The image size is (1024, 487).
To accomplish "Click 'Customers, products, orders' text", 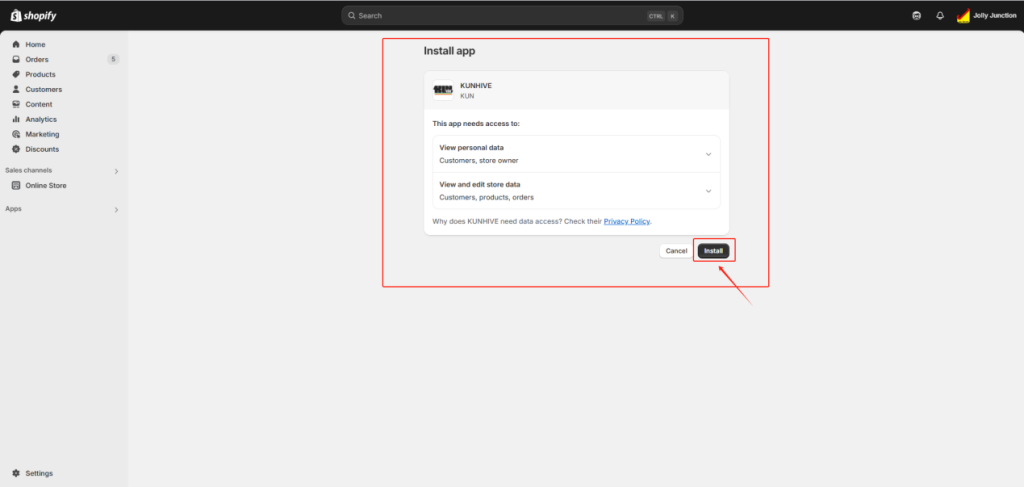I will [x=487, y=197].
